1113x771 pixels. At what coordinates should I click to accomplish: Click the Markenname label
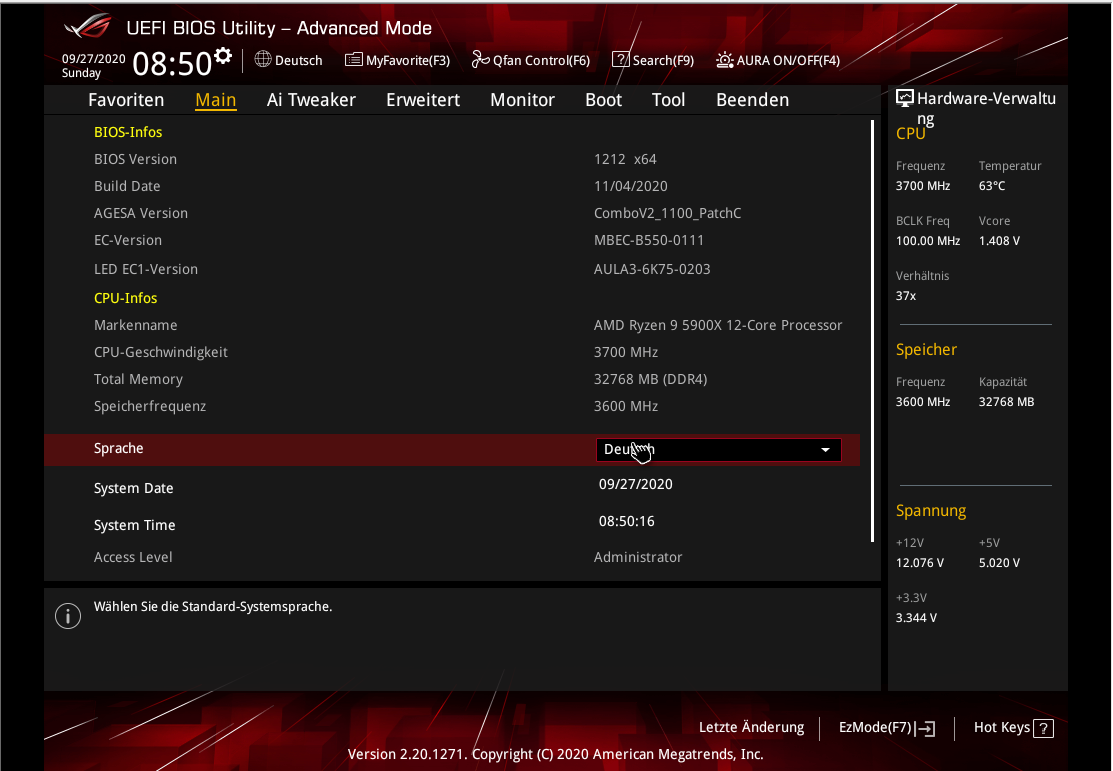136,325
